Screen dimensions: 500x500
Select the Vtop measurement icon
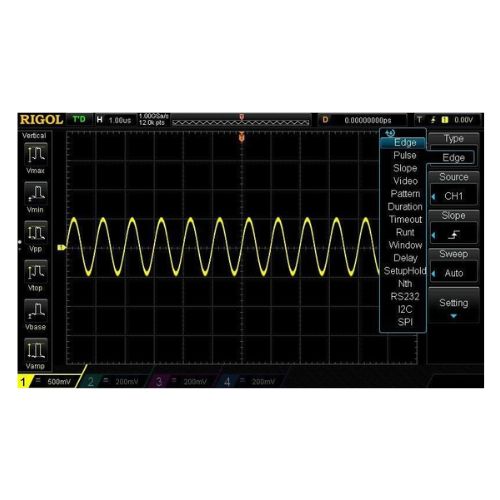(x=36, y=272)
